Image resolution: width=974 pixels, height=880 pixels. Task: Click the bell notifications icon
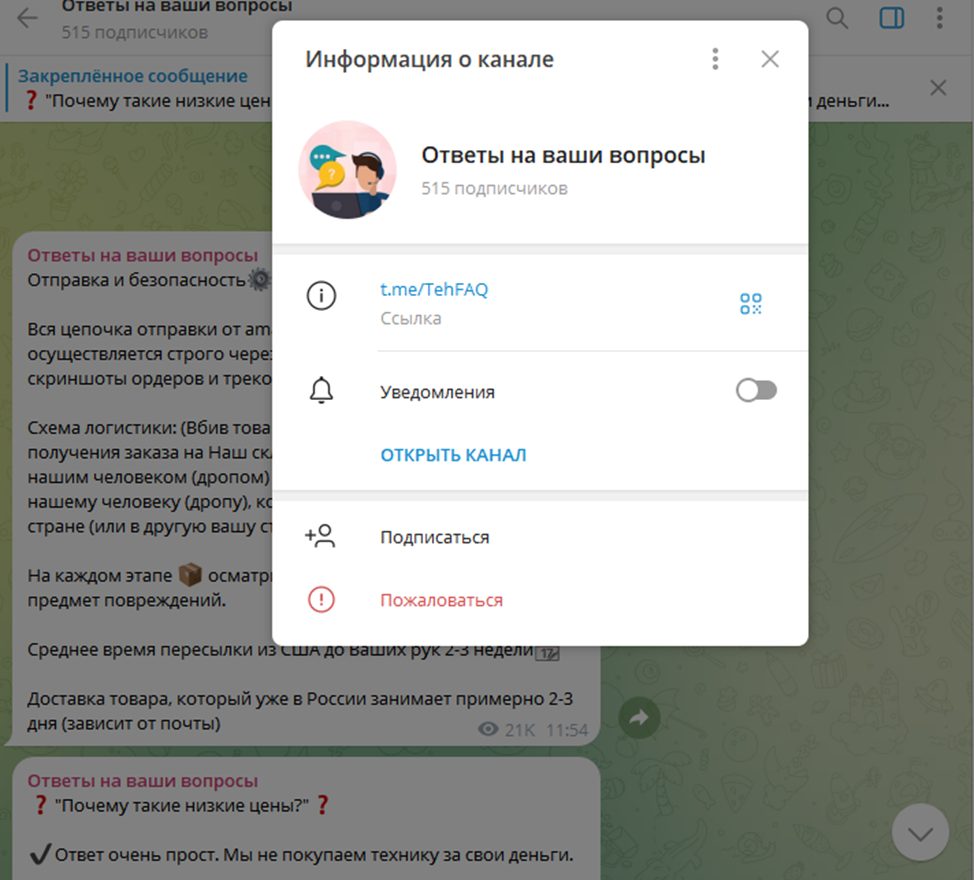point(321,391)
